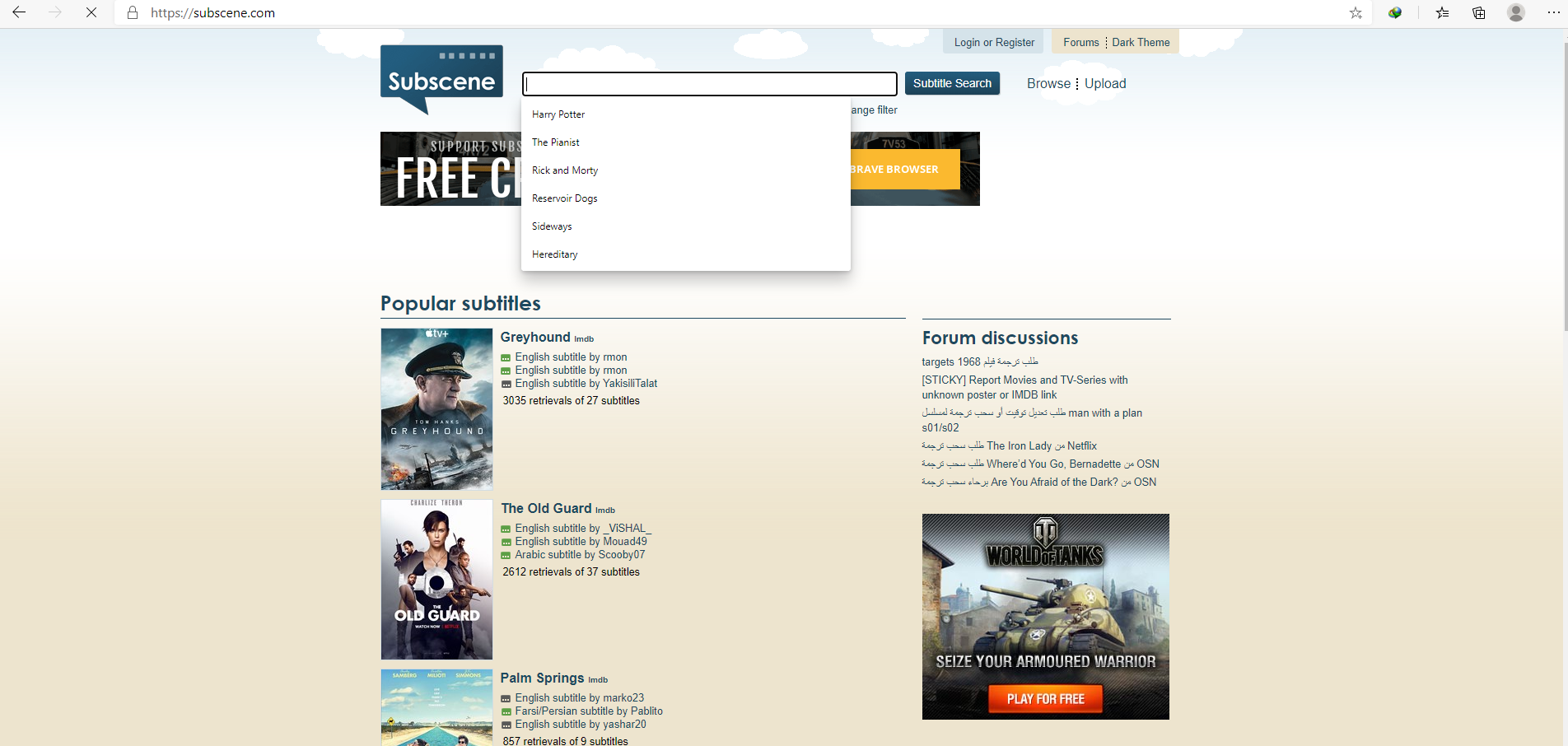
Task: Open the user profile avatar
Action: pos(1516,12)
